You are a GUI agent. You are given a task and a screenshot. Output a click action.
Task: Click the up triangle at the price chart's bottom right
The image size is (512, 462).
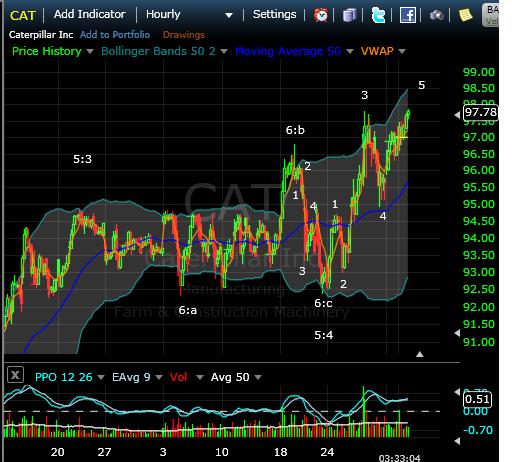coord(420,354)
